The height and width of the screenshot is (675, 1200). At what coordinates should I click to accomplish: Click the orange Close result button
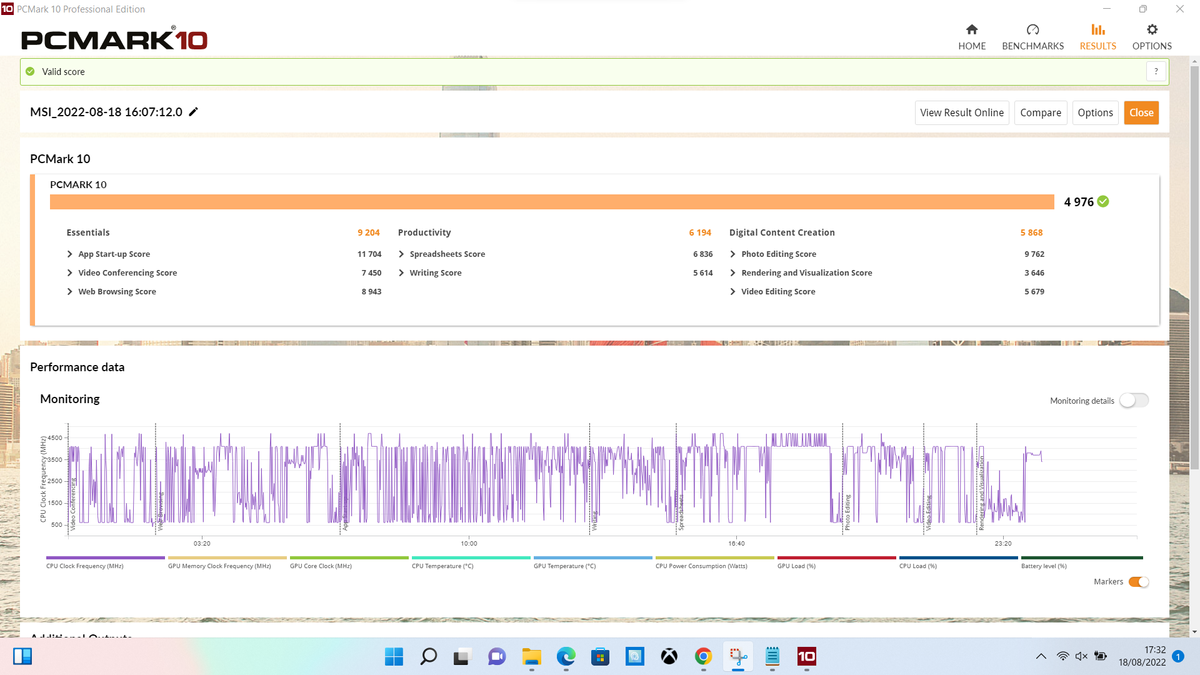click(1141, 113)
